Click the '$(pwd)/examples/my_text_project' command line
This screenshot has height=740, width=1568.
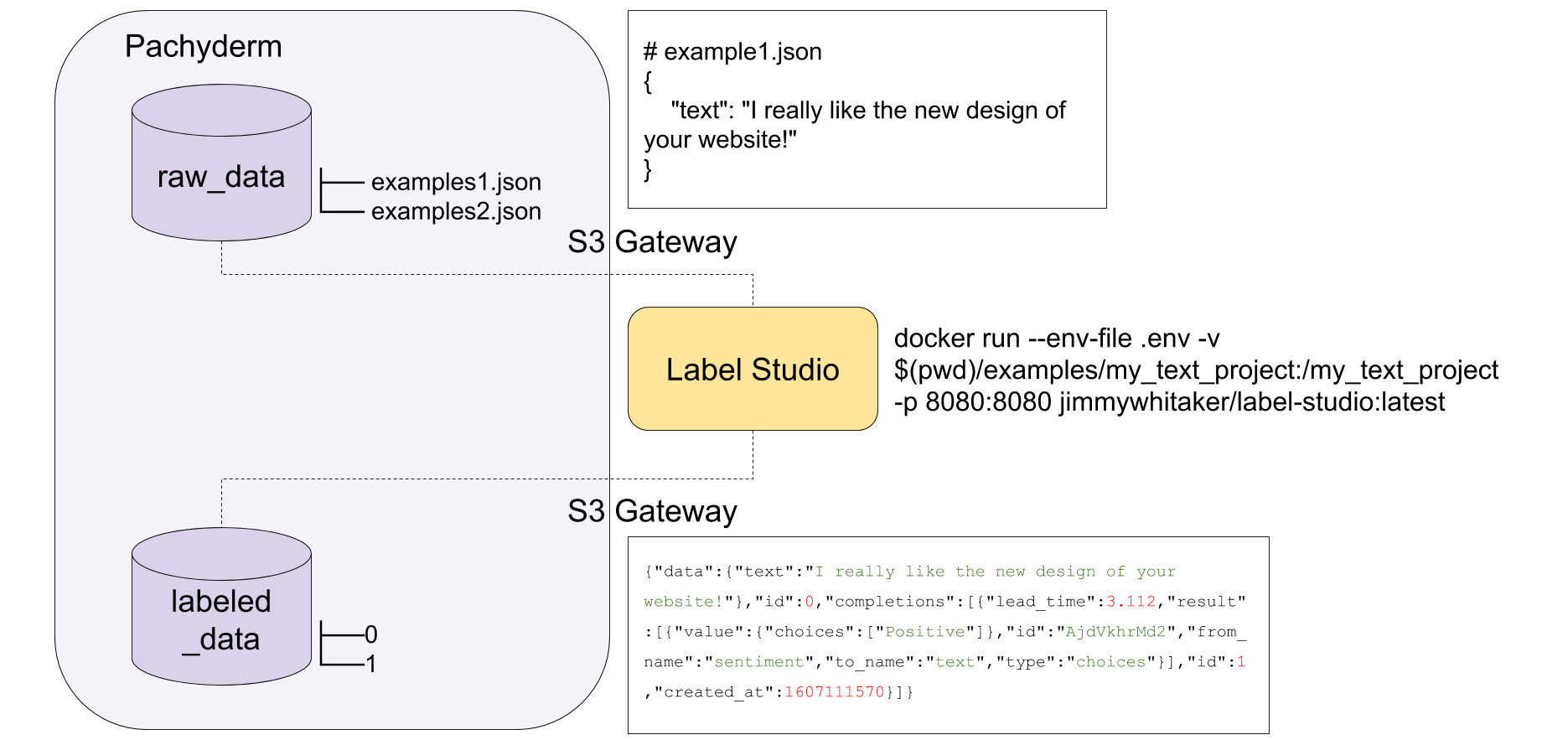pos(1196,370)
